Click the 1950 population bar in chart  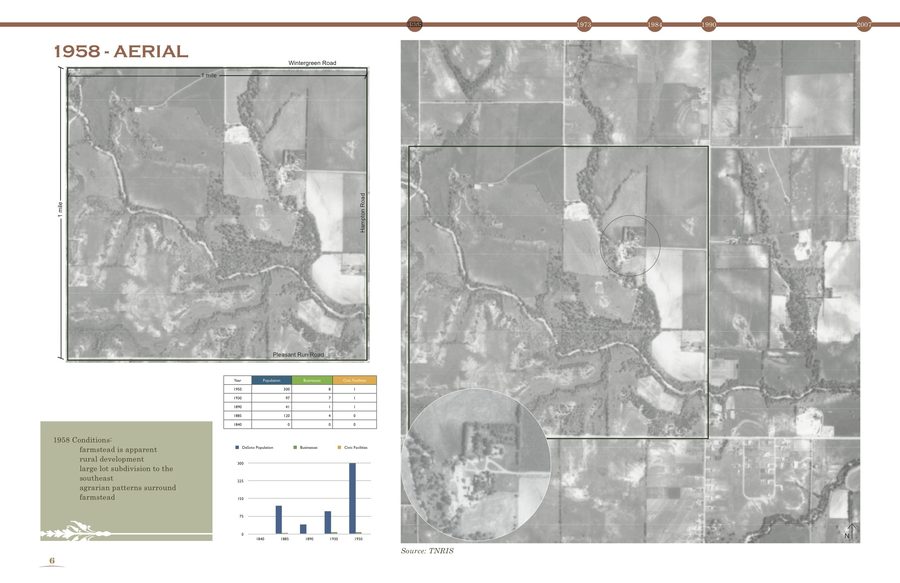(352, 498)
